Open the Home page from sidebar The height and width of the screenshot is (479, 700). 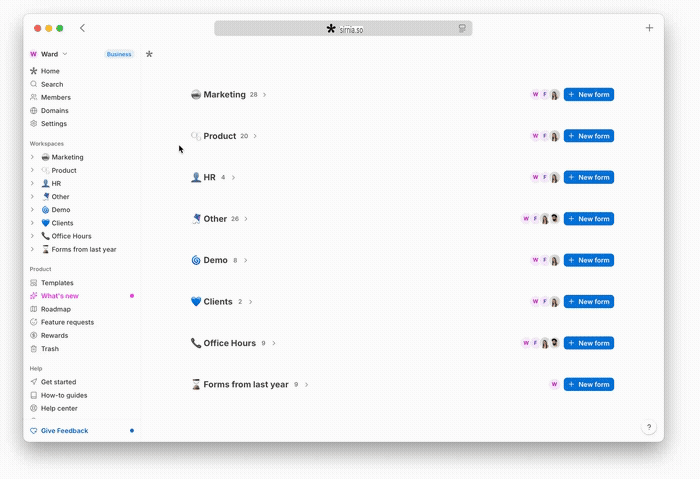pos(50,71)
